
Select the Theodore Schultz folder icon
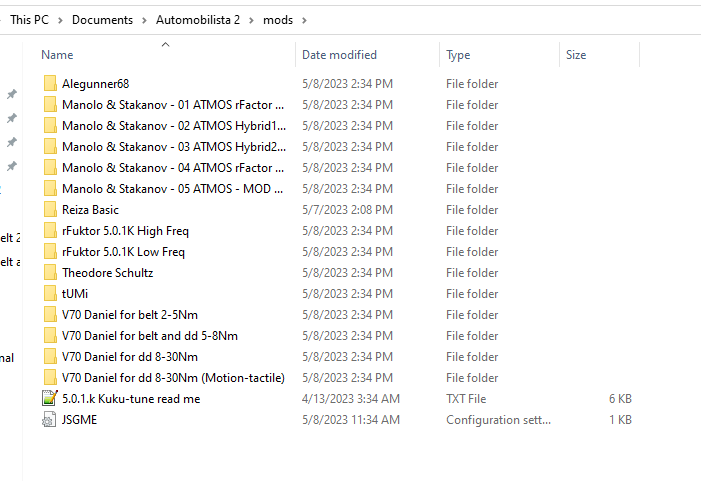pyautogui.click(x=50, y=273)
